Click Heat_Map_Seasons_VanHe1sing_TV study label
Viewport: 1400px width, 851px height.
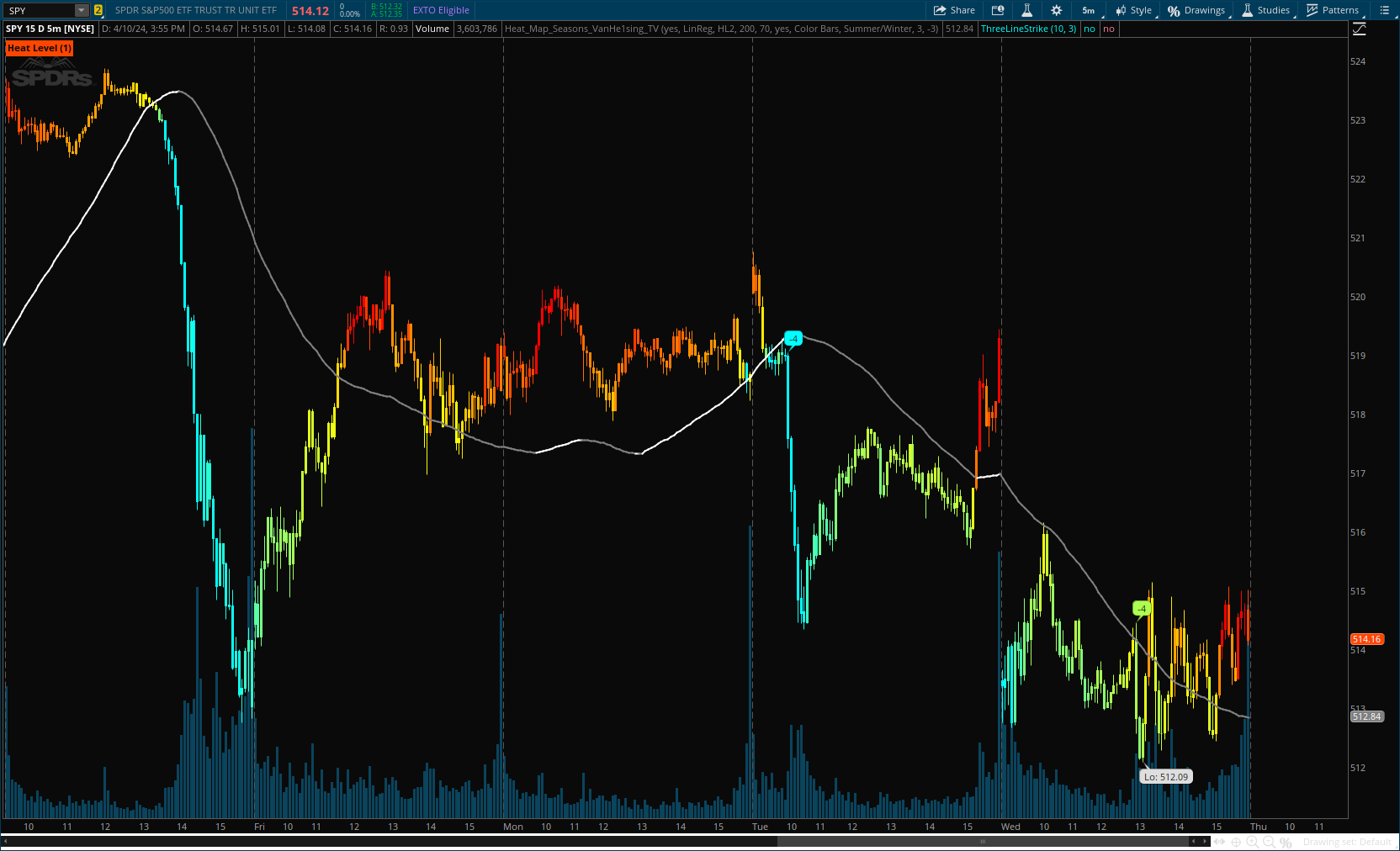click(x=721, y=29)
